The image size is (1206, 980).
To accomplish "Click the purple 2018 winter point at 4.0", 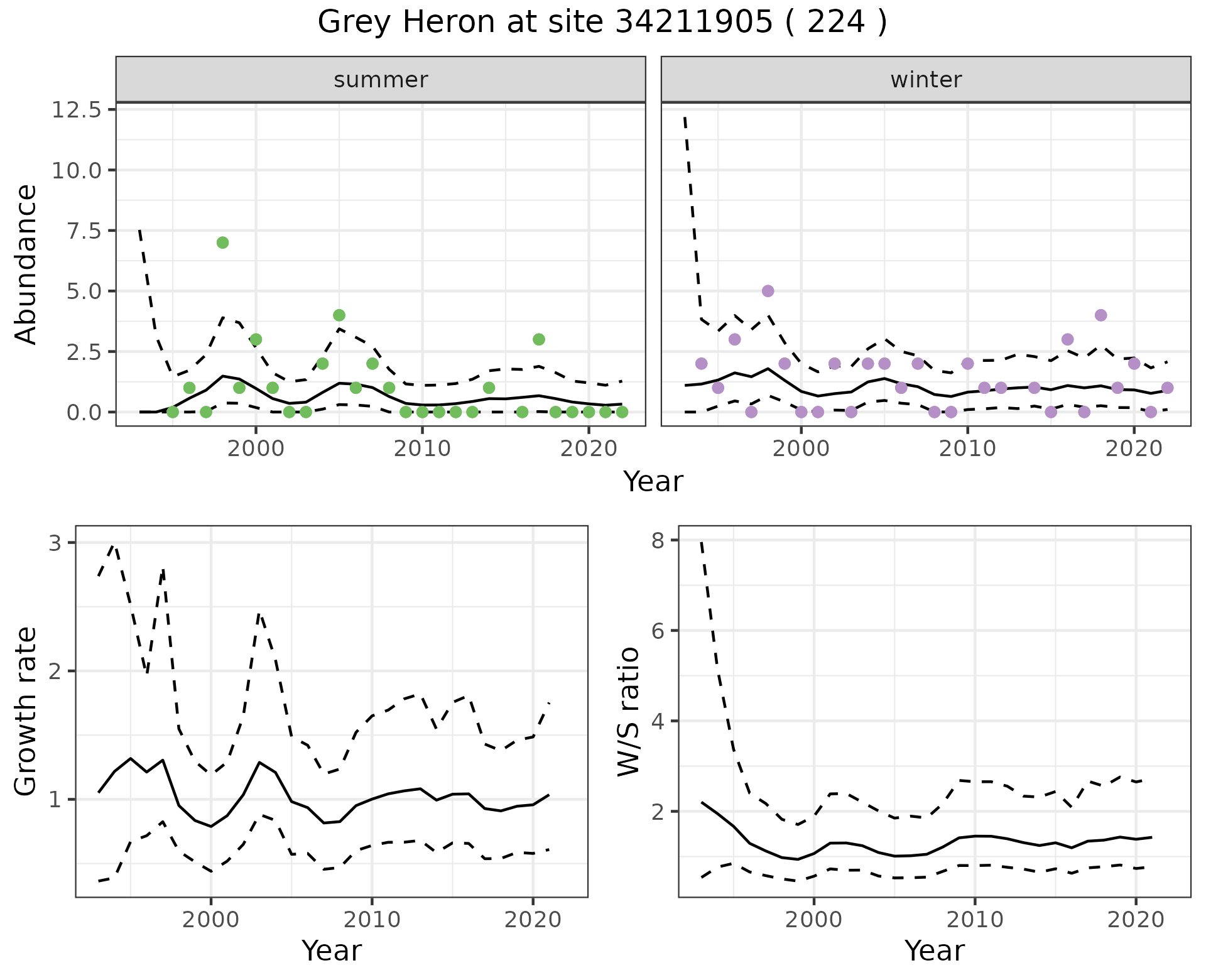I will pos(1100,315).
